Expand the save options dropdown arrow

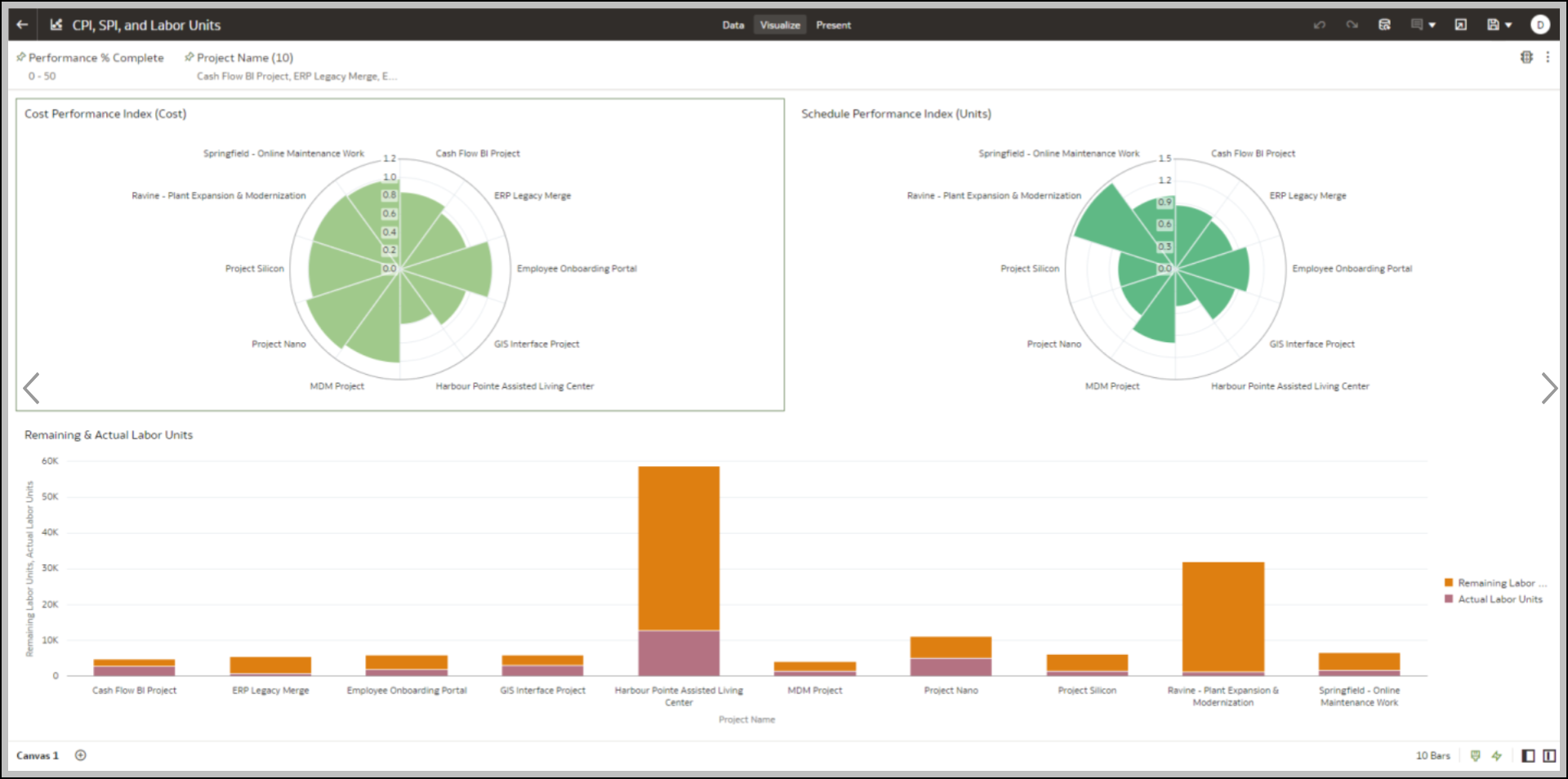pyautogui.click(x=1508, y=25)
